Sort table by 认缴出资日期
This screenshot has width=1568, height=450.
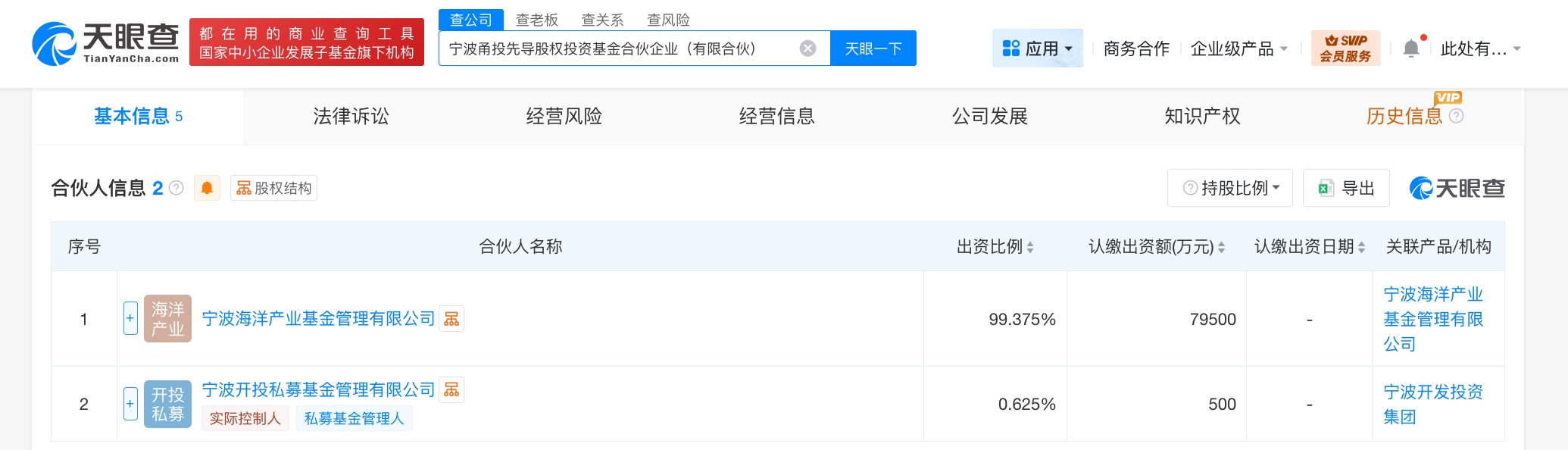coord(1361,247)
